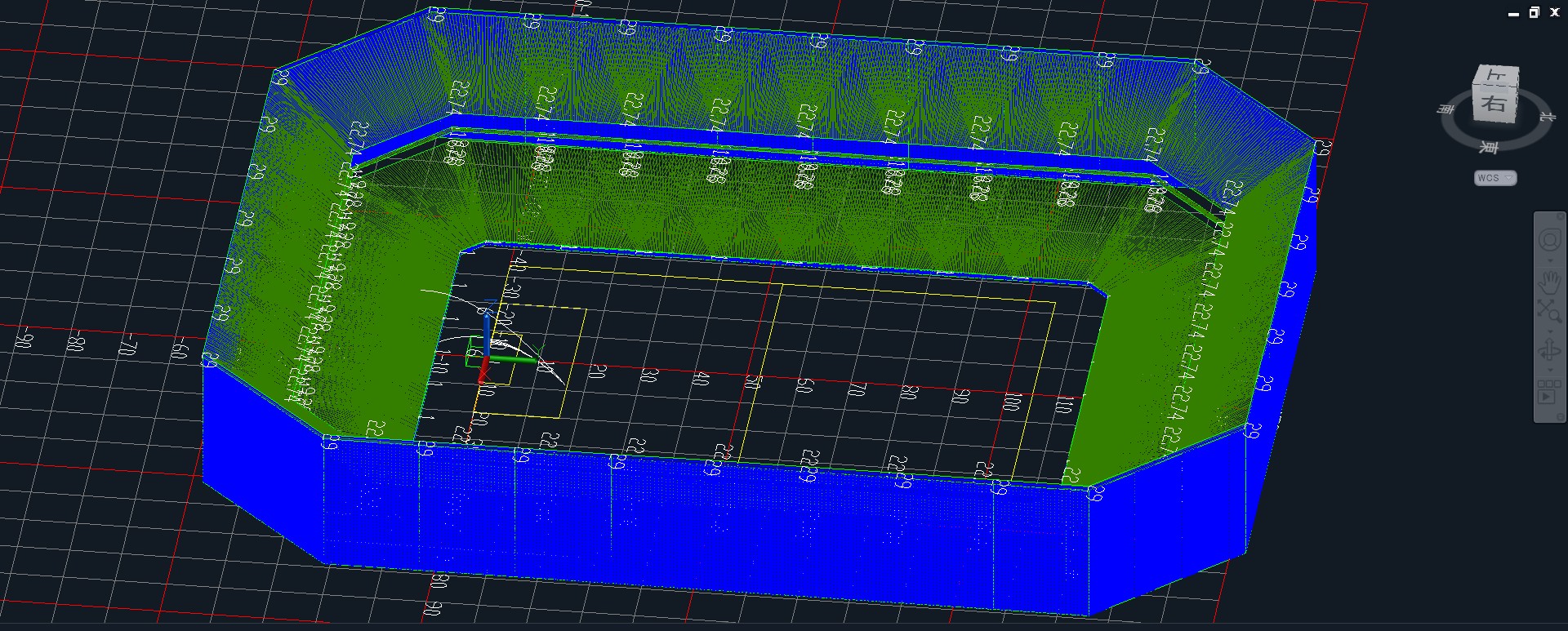
Task: Rotate view to East via compass 東
Action: [x=1490, y=148]
